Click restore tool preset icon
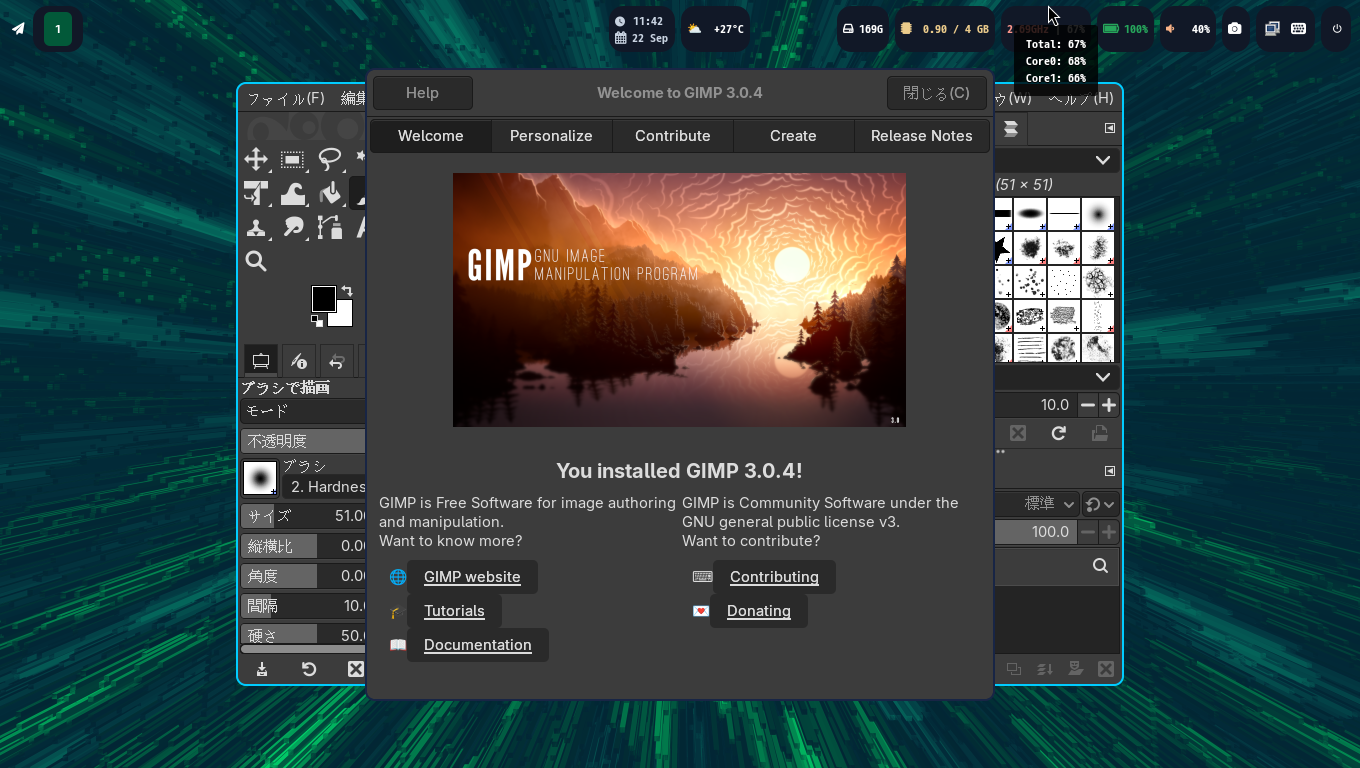This screenshot has width=1360, height=768. tap(309, 669)
